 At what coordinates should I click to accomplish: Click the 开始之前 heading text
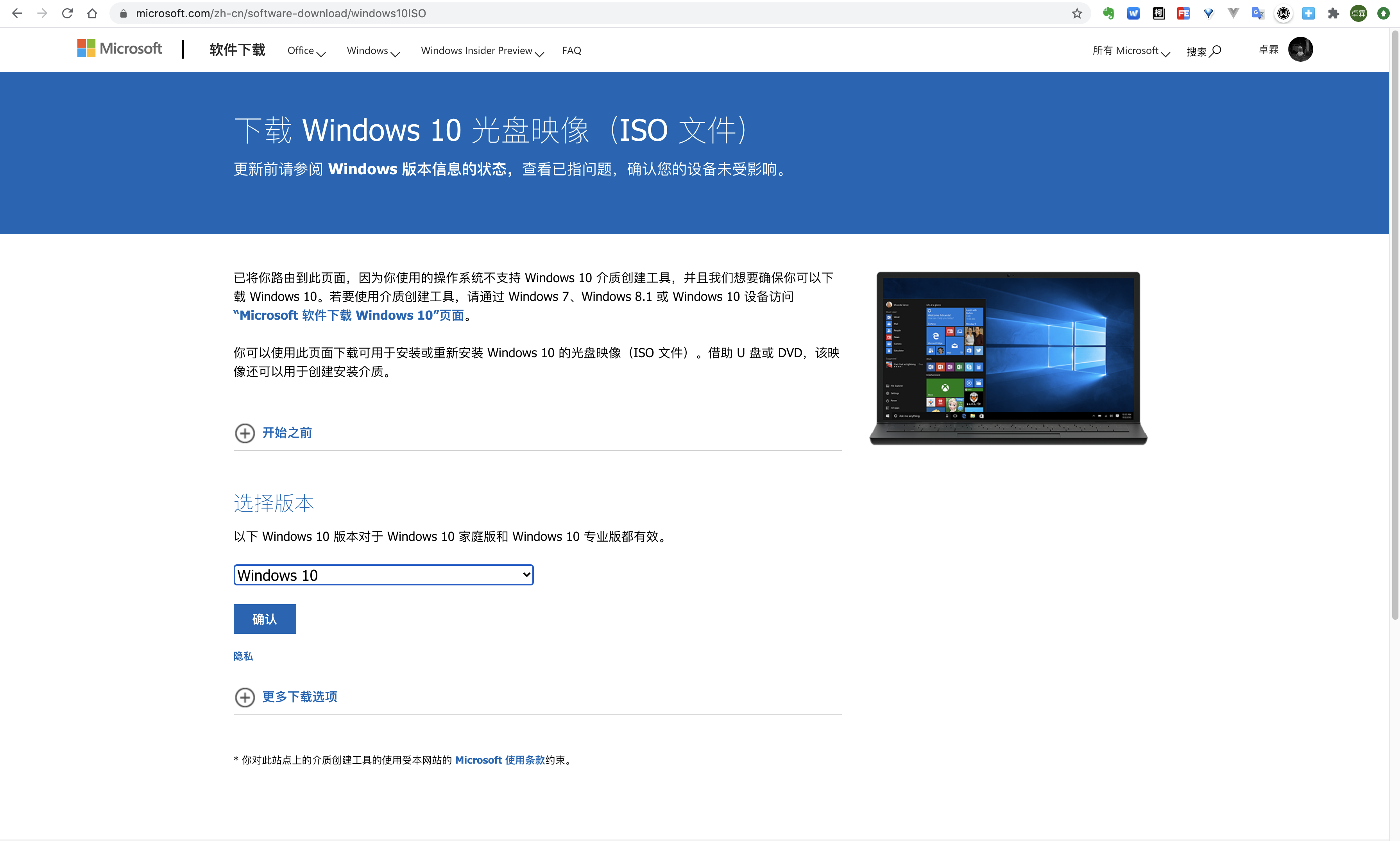tap(287, 432)
